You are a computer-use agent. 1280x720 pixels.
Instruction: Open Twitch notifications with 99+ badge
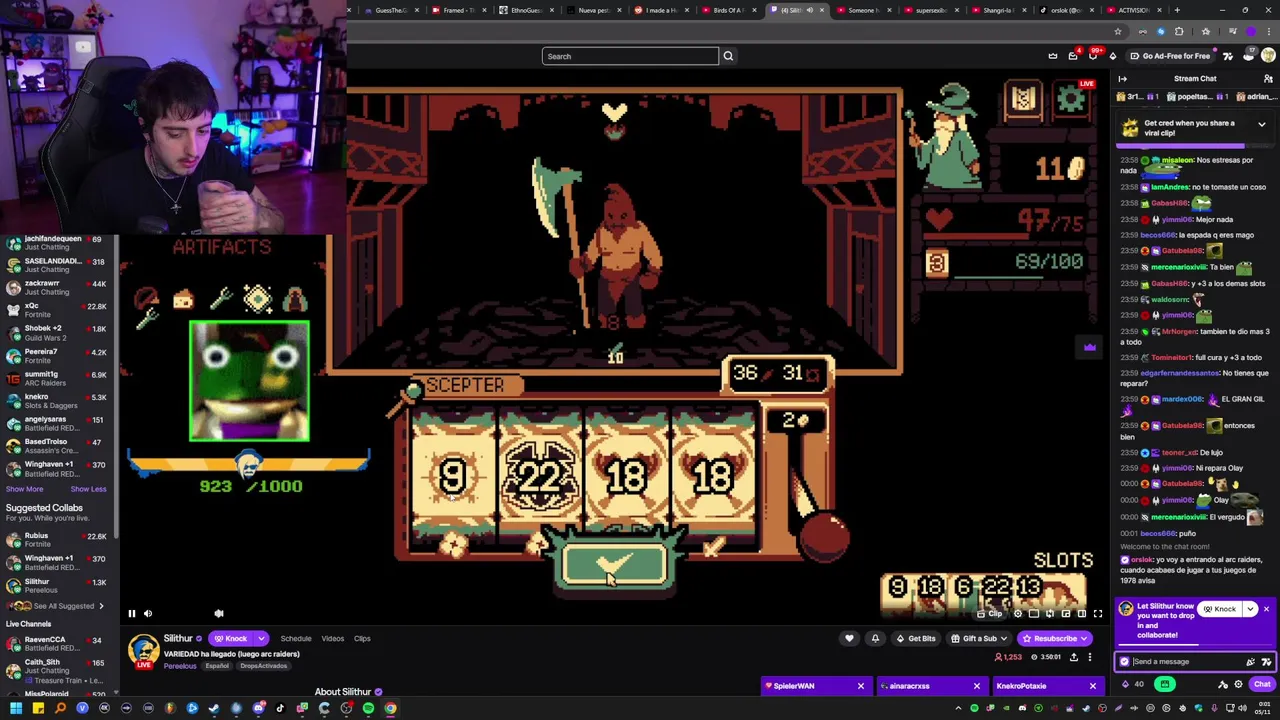tap(1093, 56)
